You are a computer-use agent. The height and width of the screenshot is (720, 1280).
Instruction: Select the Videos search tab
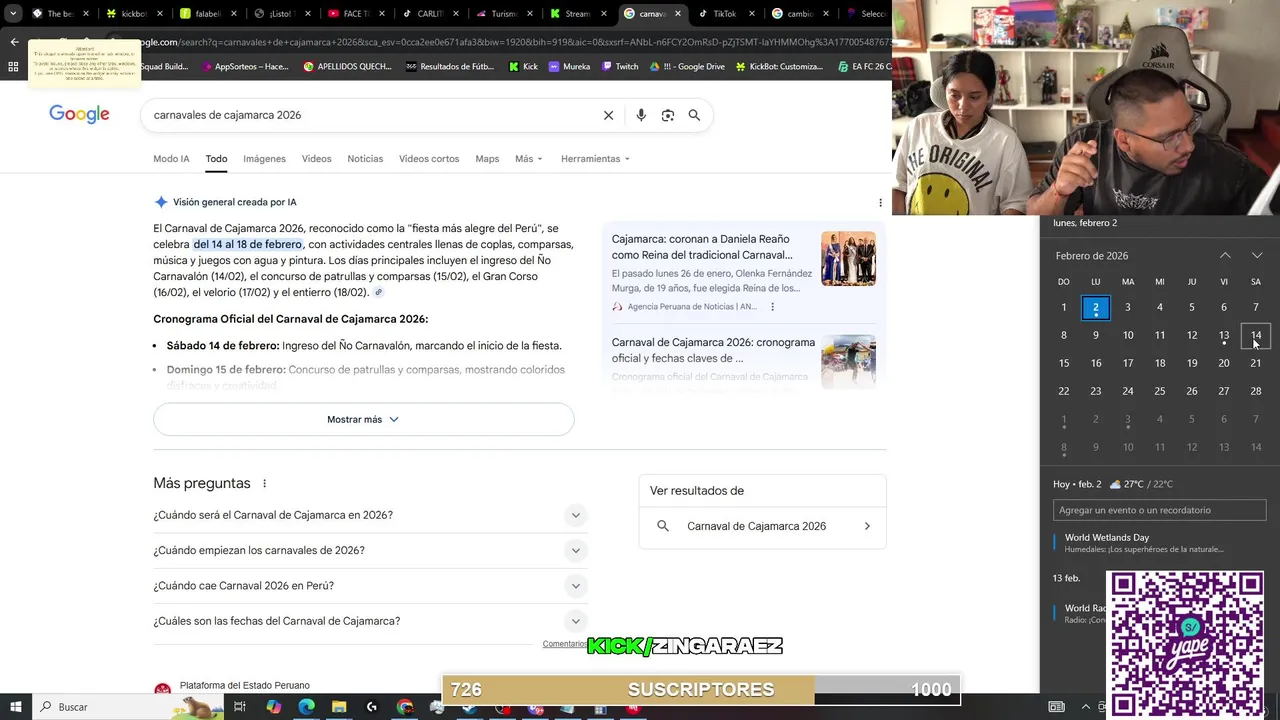pyautogui.click(x=316, y=159)
